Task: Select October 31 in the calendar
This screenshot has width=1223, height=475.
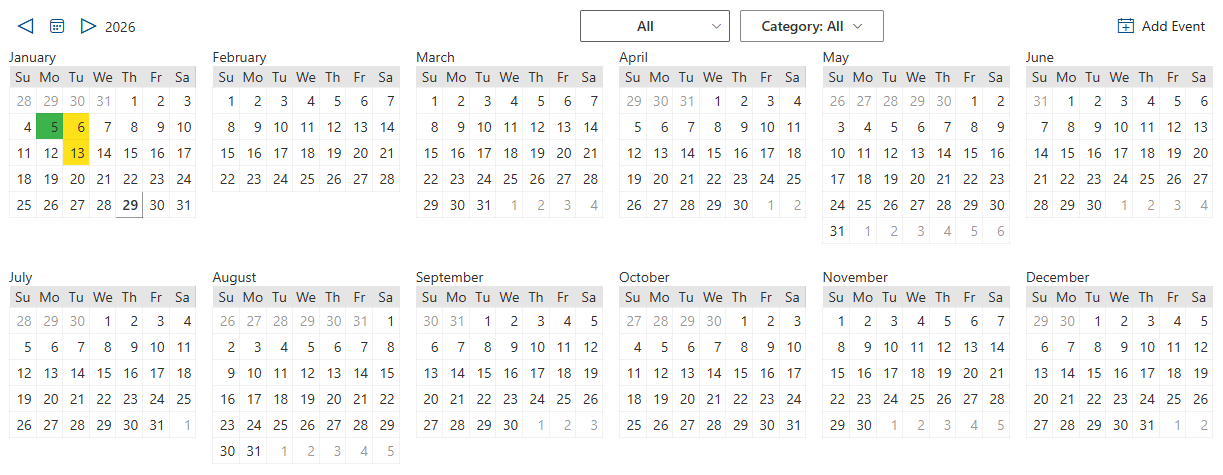Action: pyautogui.click(x=794, y=425)
